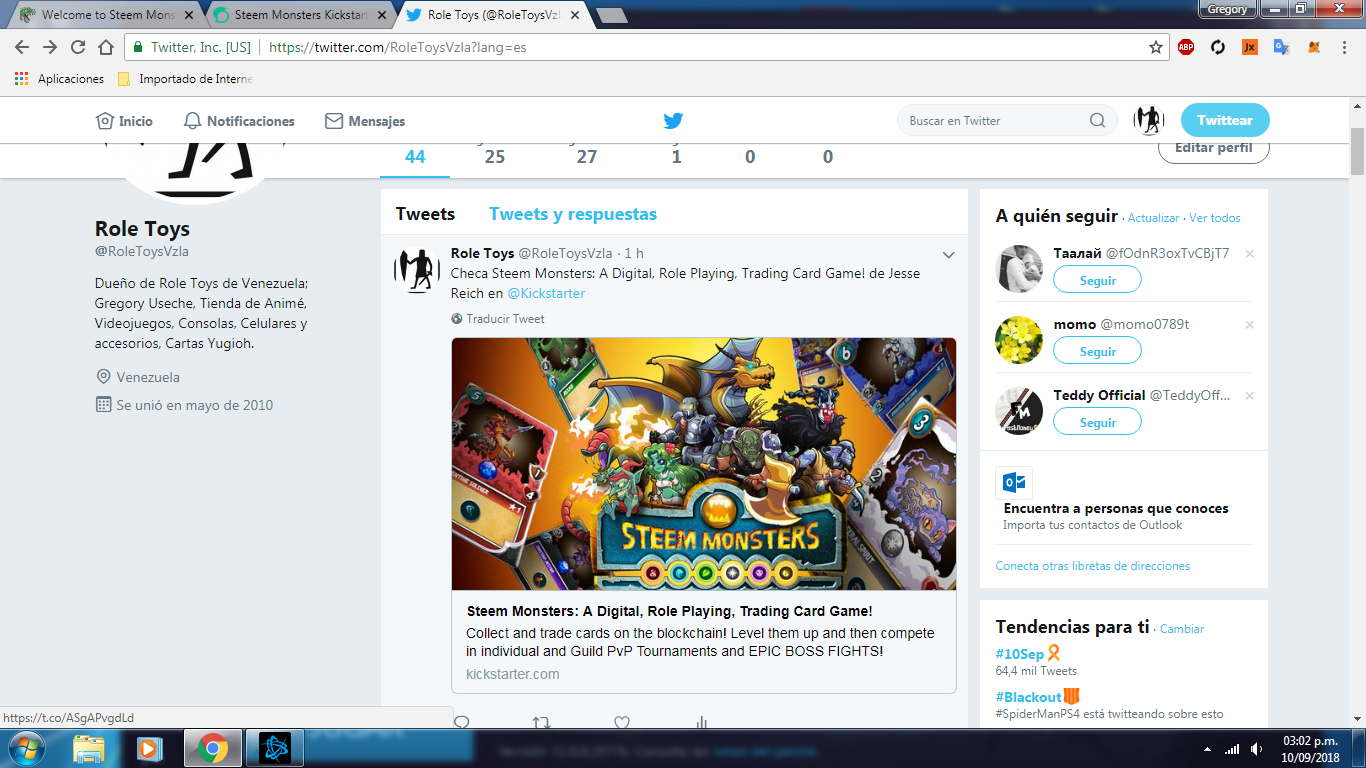1366x768 pixels.
Task: Open the Aplicaciones apps shortcut
Action: click(59, 79)
